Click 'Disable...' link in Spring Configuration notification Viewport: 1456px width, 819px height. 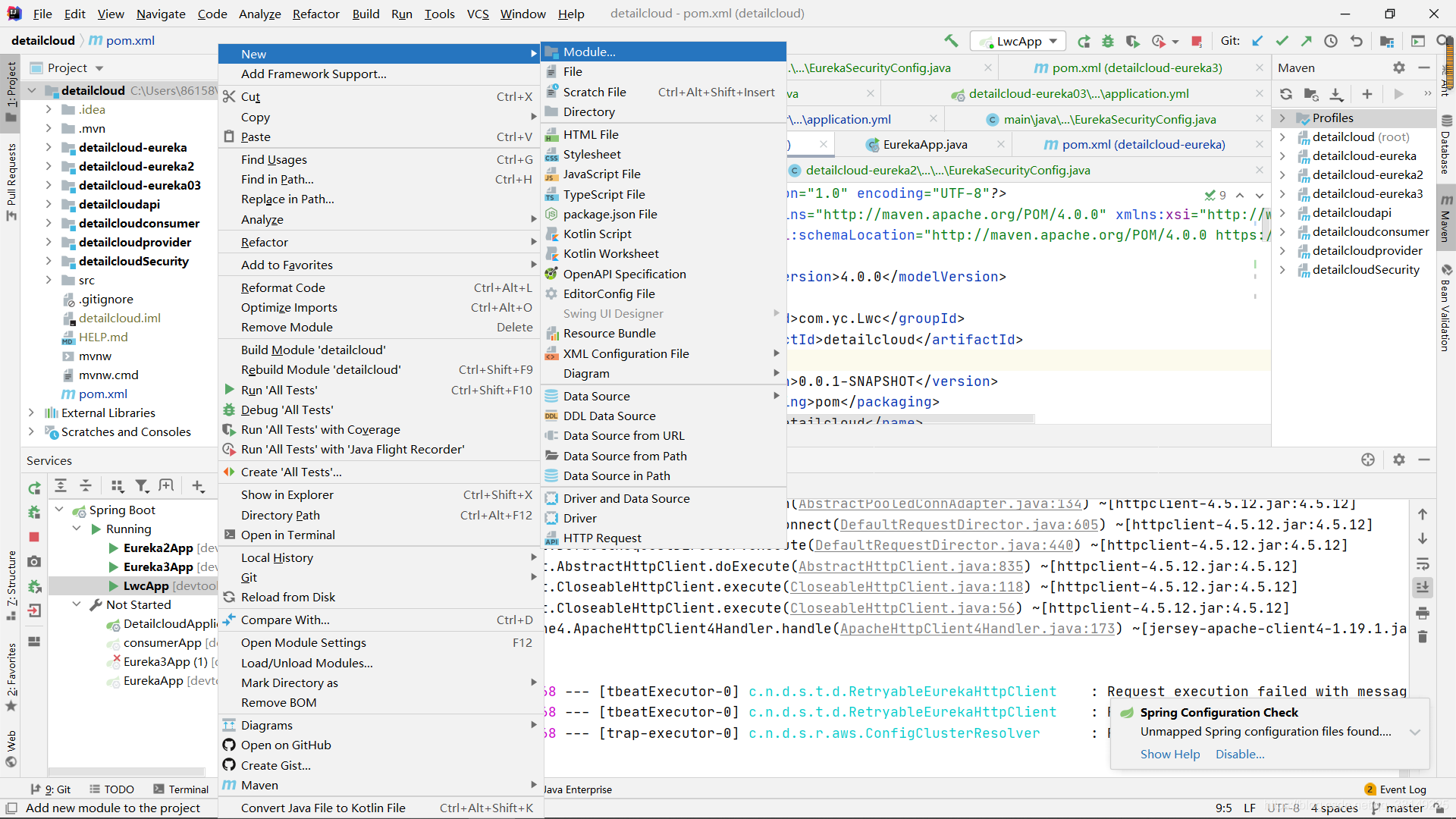pyautogui.click(x=1241, y=753)
